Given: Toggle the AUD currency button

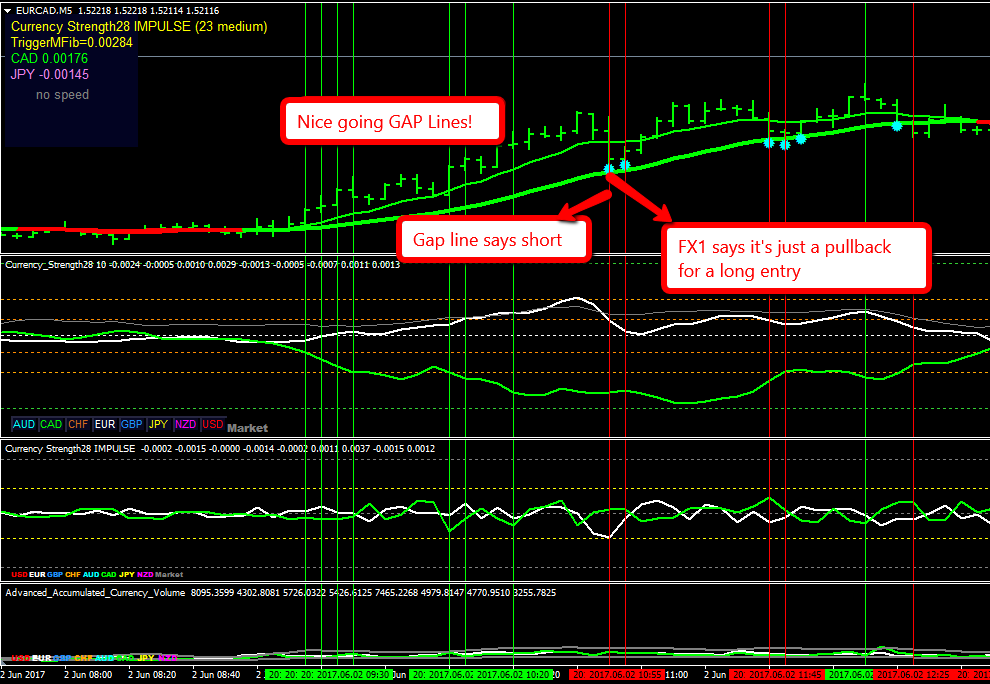Looking at the screenshot, I should (24, 424).
